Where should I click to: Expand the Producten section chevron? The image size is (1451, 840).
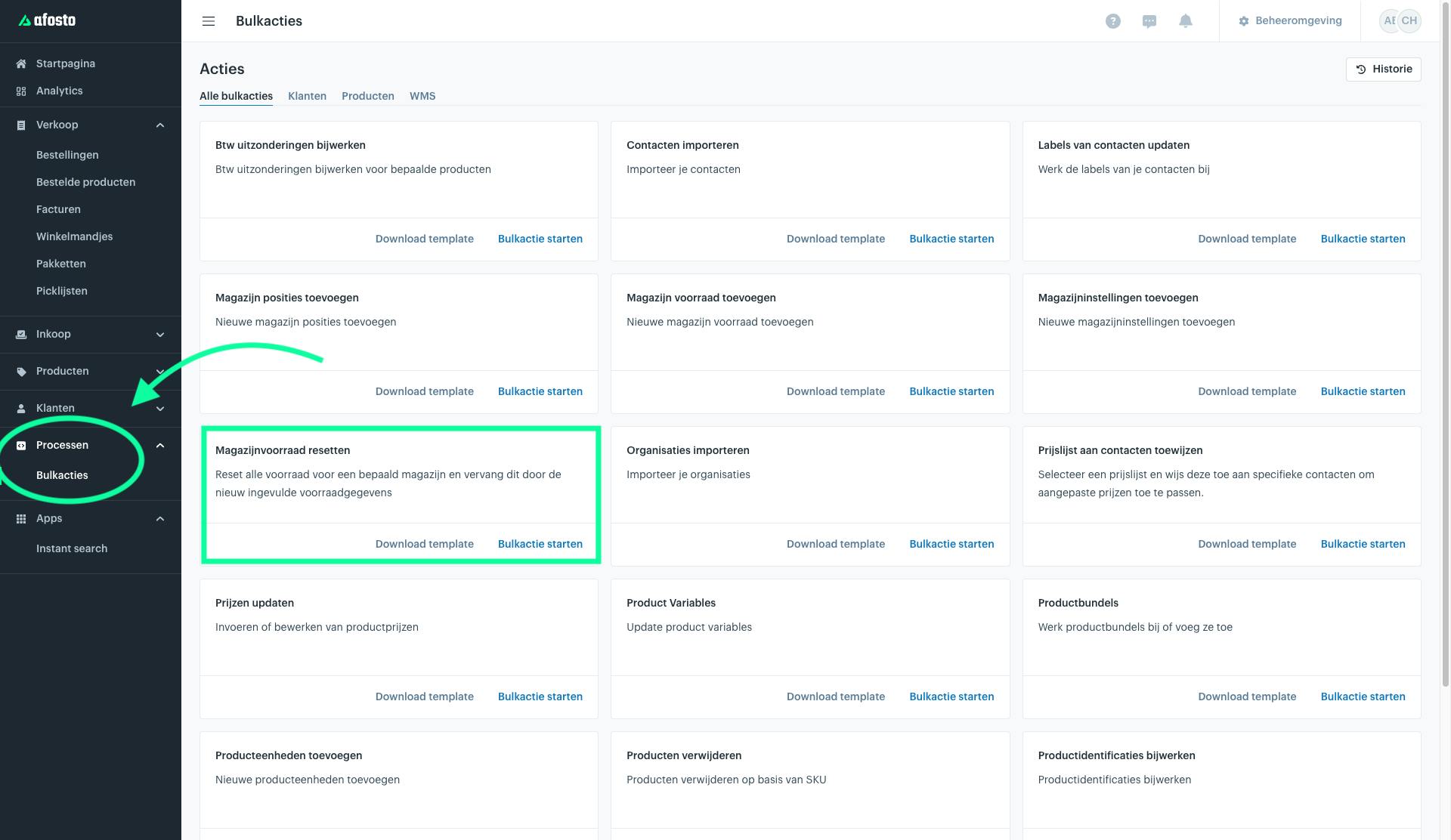point(160,371)
